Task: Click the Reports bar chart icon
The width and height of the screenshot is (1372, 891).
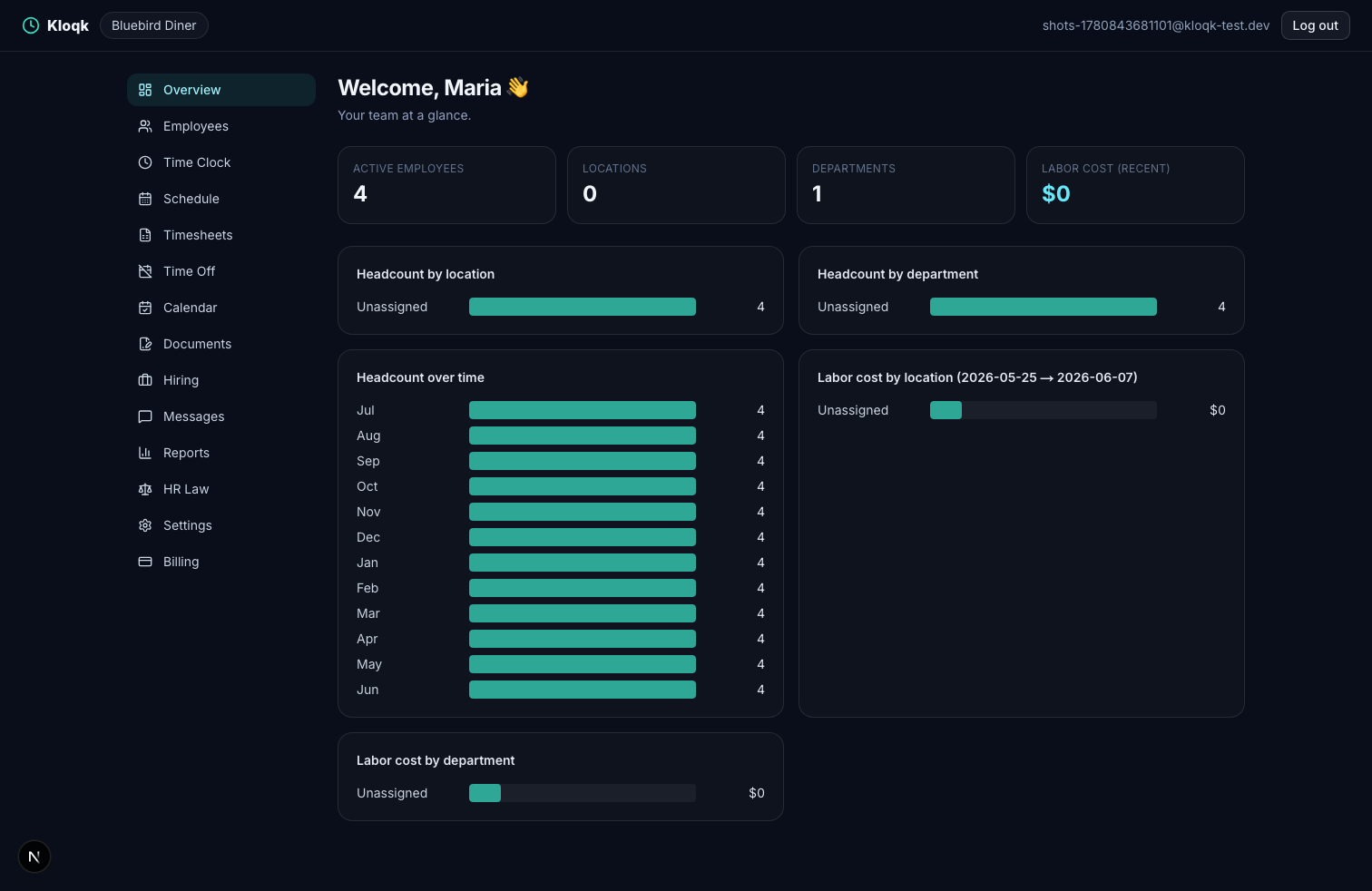Action: pos(145,453)
